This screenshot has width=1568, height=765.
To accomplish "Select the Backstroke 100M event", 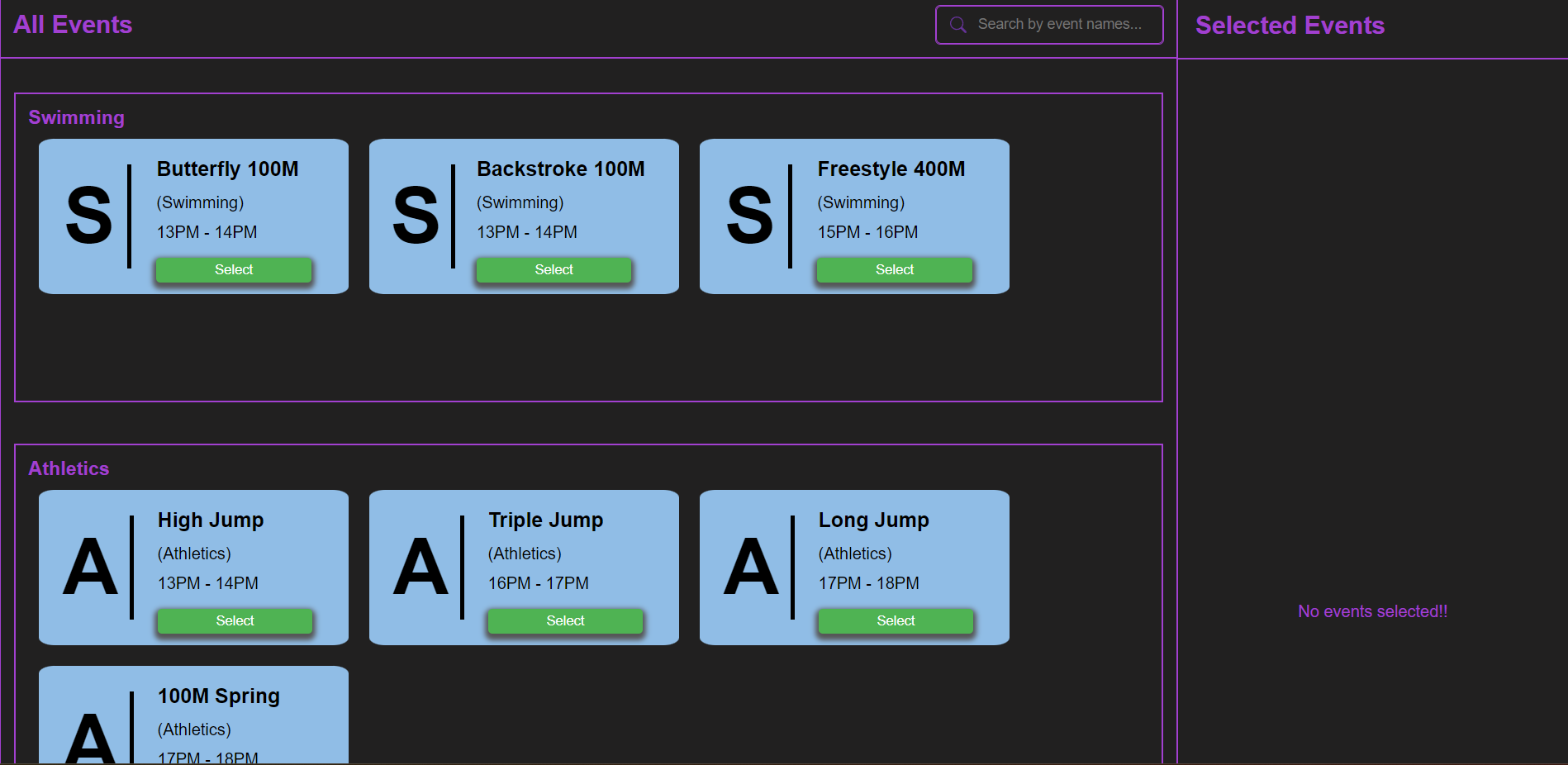I will click(554, 270).
